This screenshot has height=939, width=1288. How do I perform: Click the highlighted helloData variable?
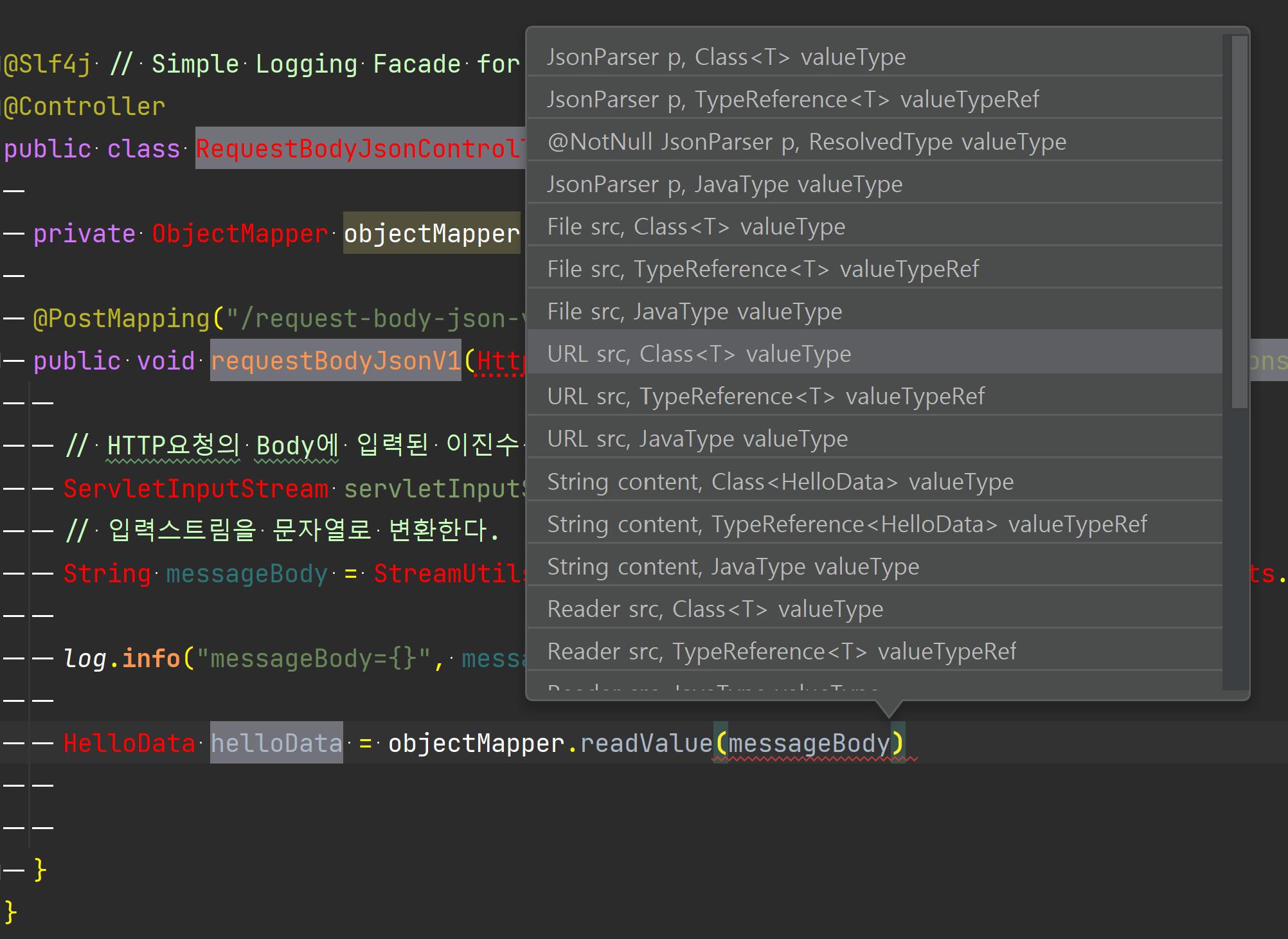(x=276, y=743)
